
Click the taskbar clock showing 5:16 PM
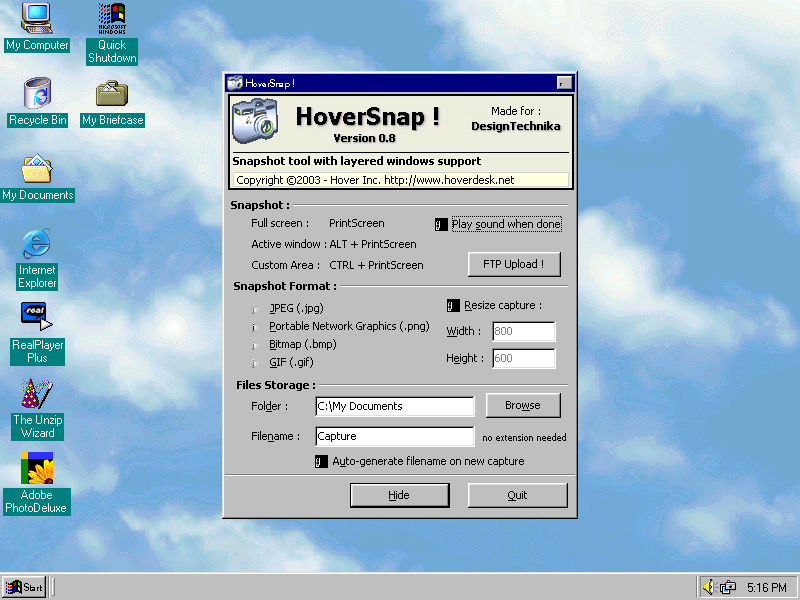[767, 588]
